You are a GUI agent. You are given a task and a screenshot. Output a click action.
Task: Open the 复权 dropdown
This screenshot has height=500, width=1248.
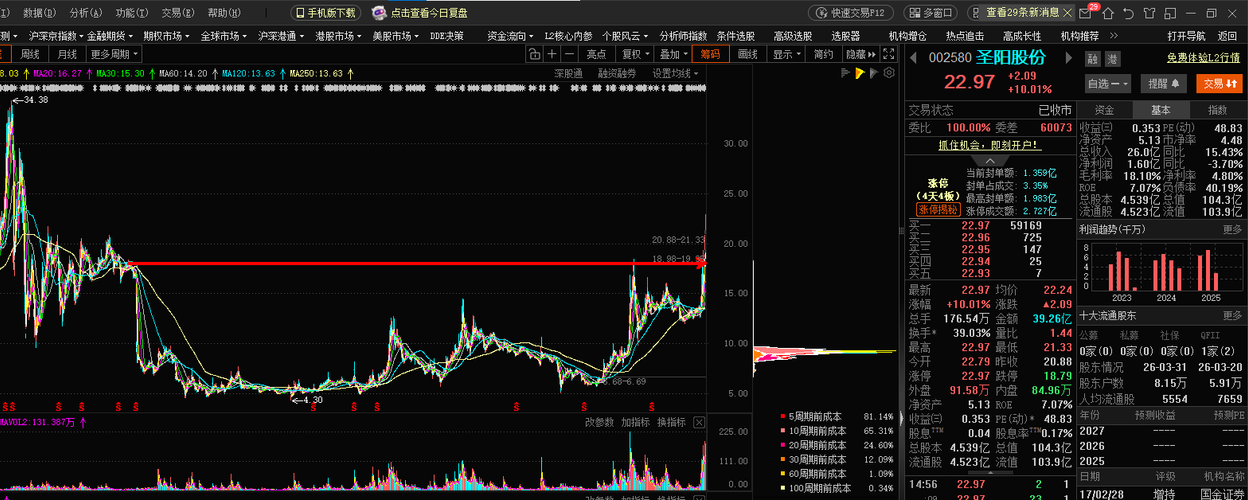click(636, 54)
